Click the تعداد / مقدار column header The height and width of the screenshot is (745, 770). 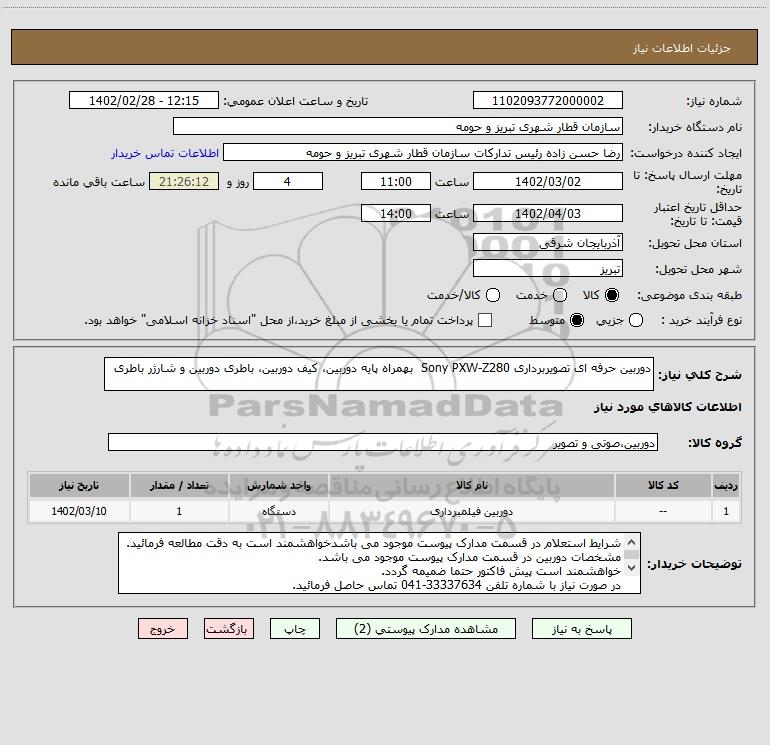pos(179,485)
